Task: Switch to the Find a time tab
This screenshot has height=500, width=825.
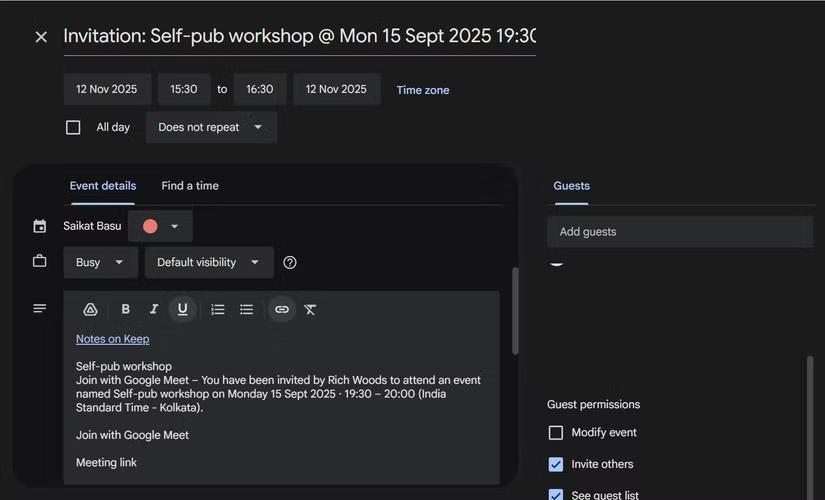Action: tap(190, 186)
